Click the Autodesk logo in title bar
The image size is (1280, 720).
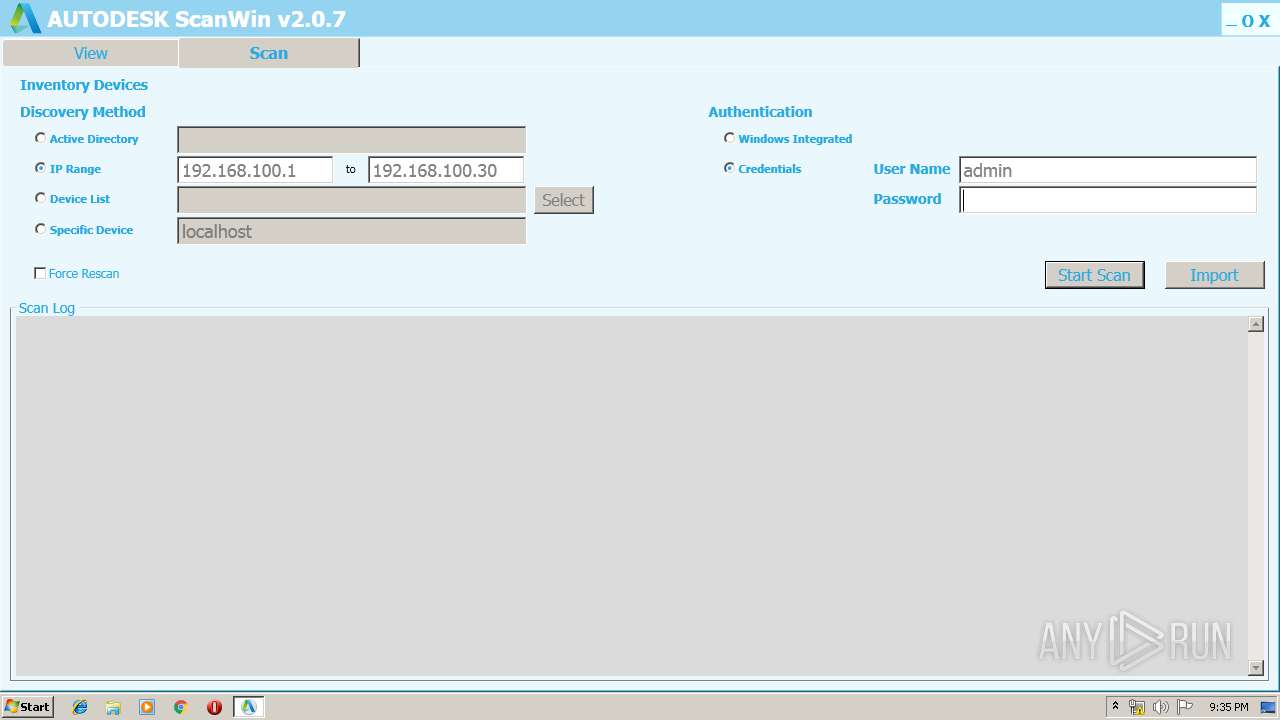[25, 18]
